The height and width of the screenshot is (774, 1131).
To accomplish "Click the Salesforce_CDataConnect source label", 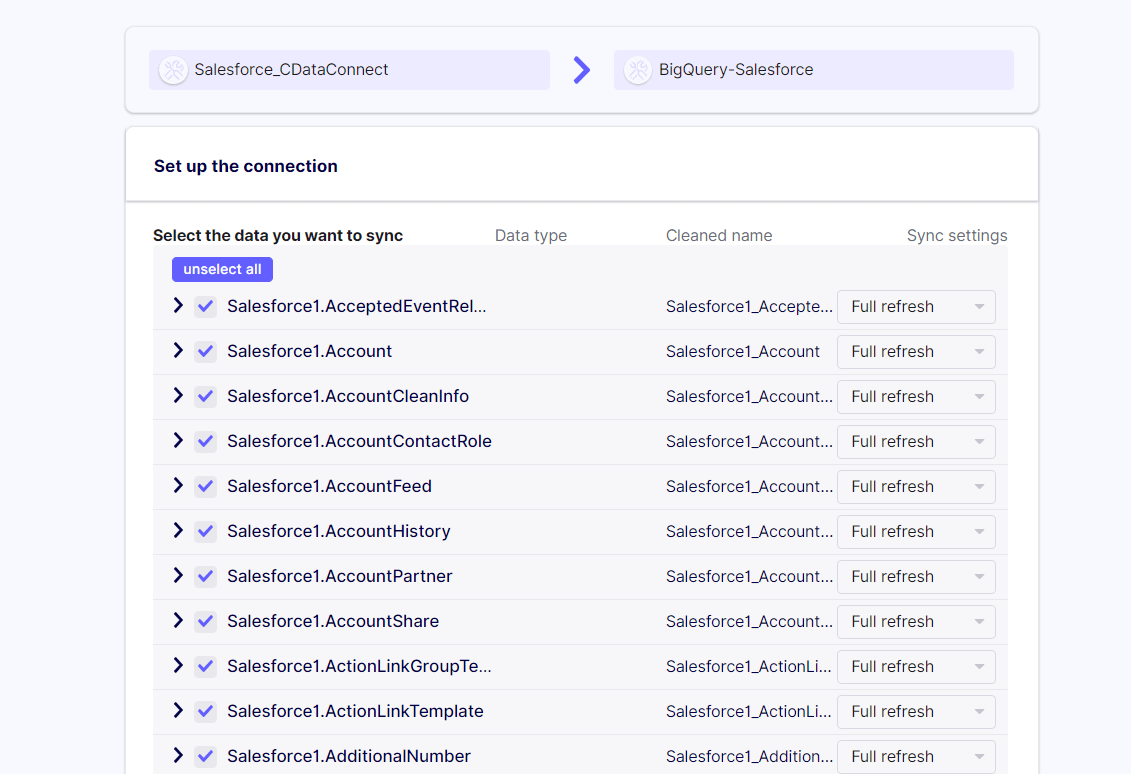I will [291, 70].
